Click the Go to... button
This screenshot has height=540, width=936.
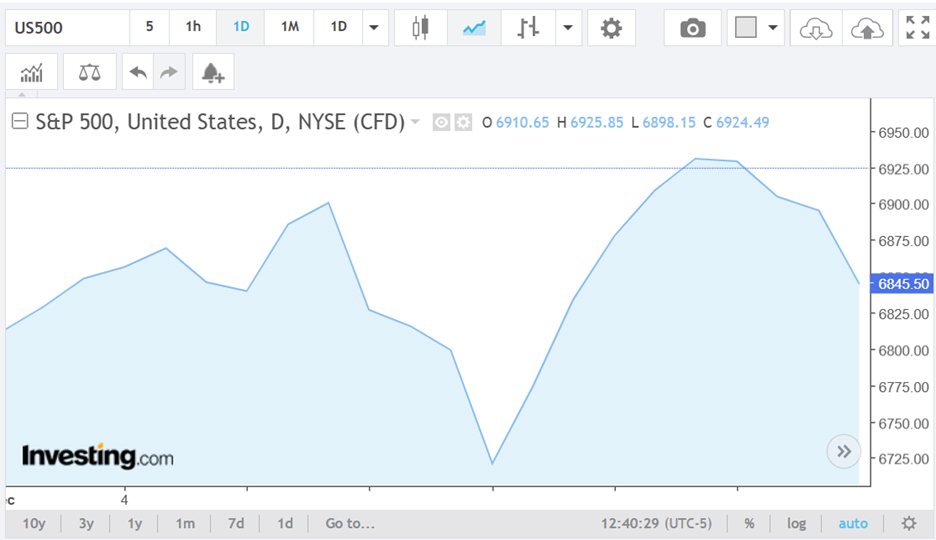[350, 523]
